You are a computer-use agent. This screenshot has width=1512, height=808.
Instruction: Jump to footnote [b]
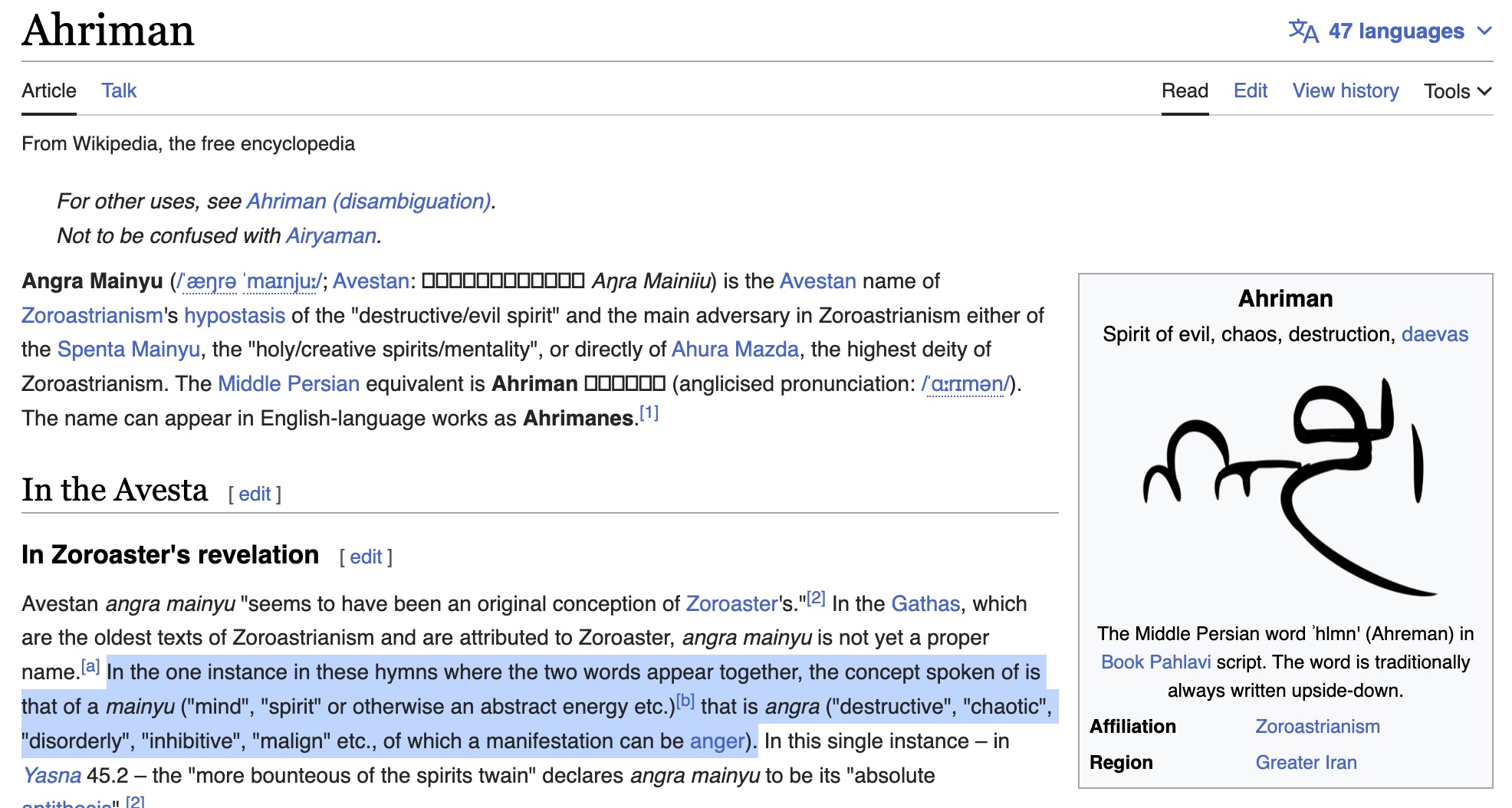[685, 701]
